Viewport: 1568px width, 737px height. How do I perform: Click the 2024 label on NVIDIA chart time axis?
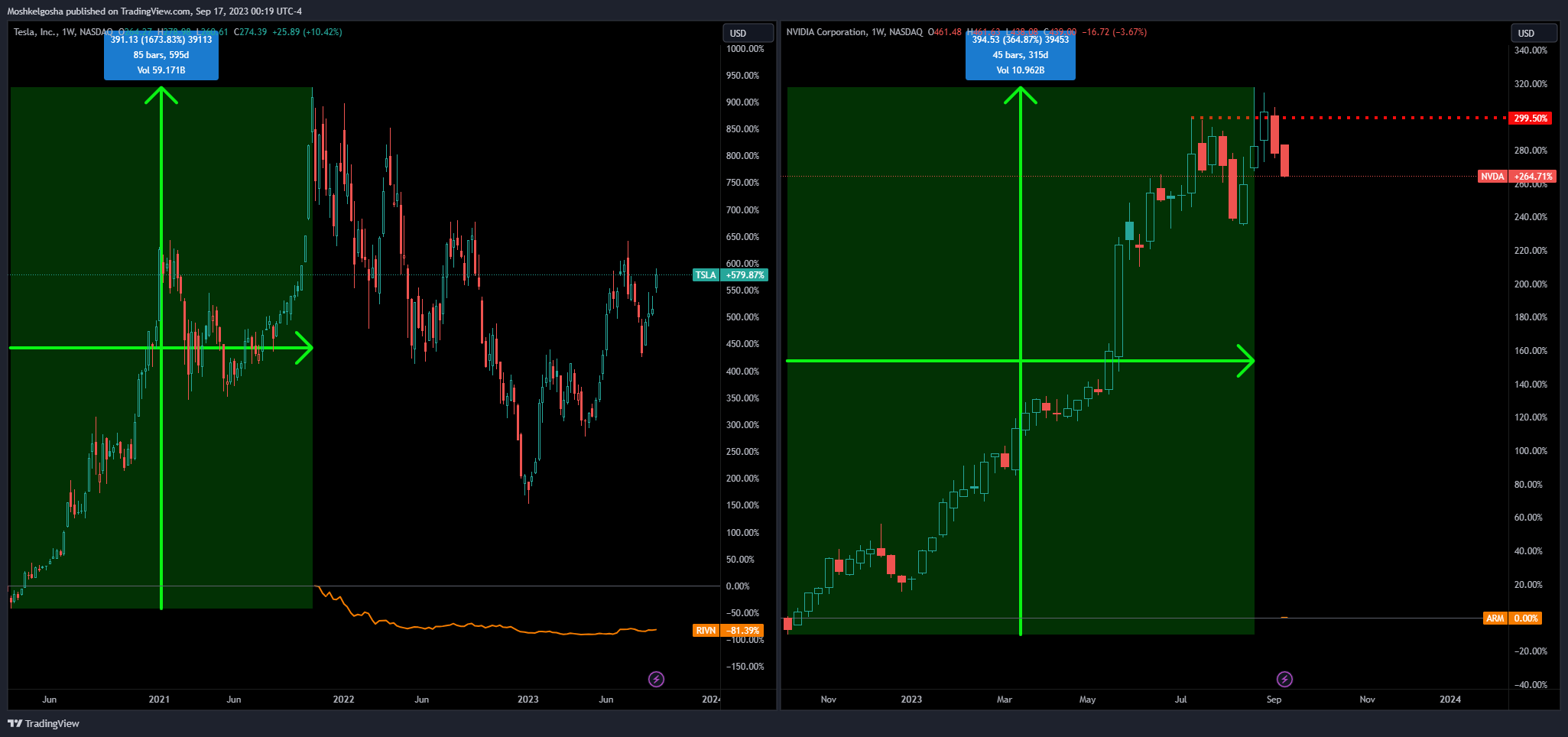click(x=1450, y=700)
